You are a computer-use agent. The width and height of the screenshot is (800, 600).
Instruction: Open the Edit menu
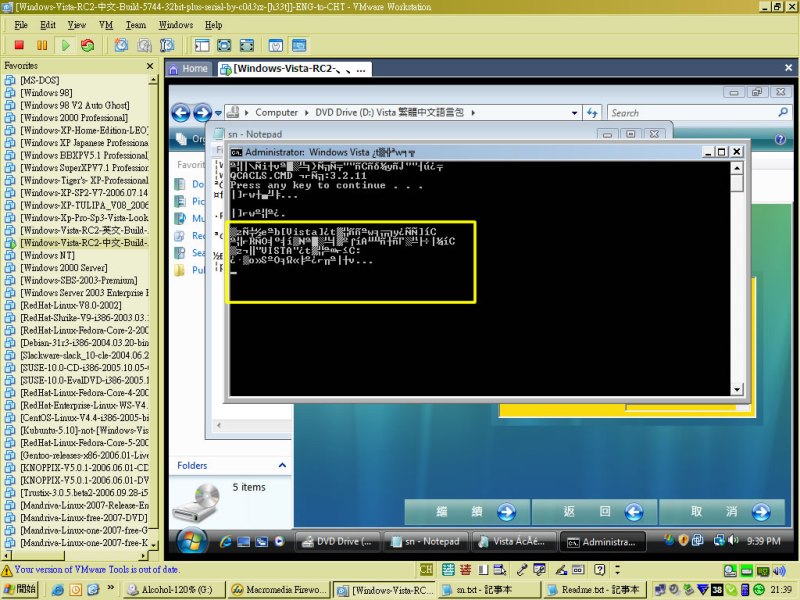(48, 25)
